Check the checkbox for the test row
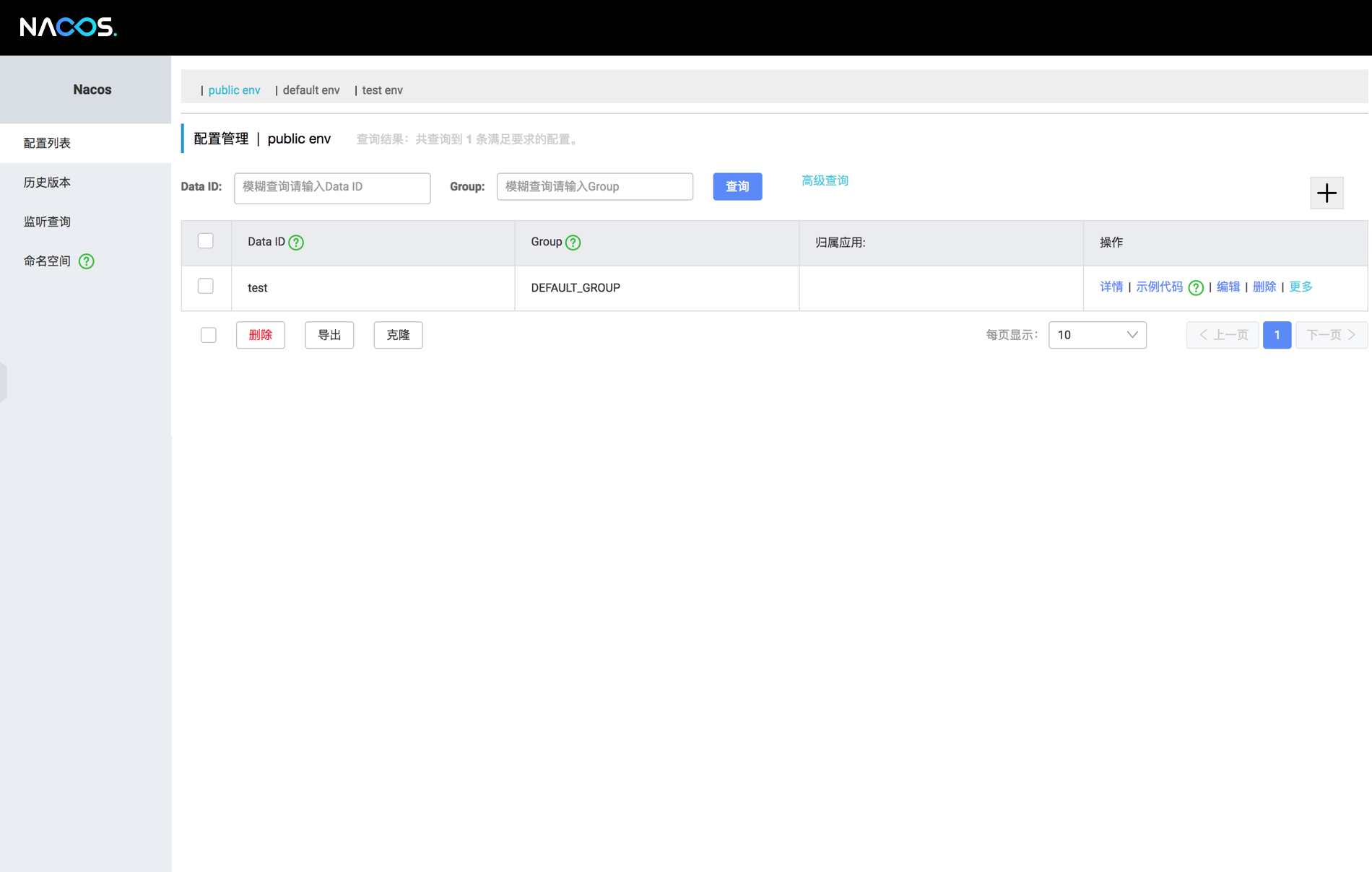The image size is (1372, 872). pos(206,287)
